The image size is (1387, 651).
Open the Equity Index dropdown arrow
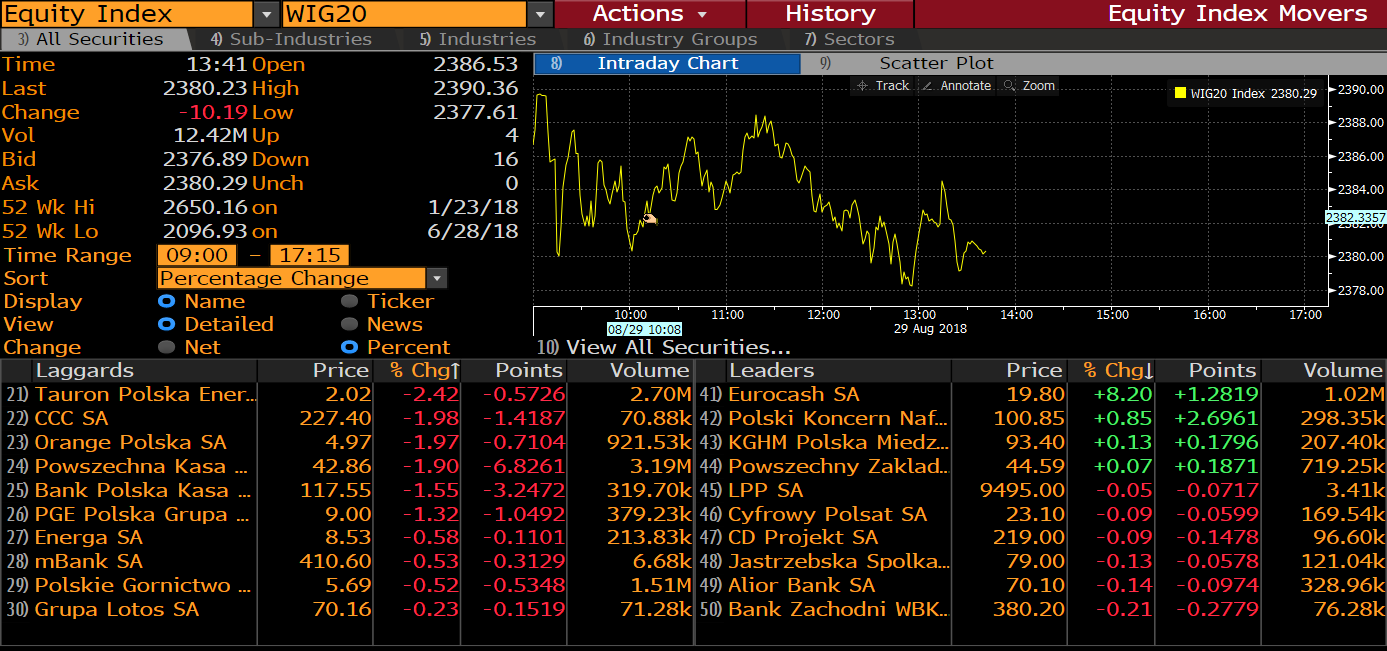266,14
